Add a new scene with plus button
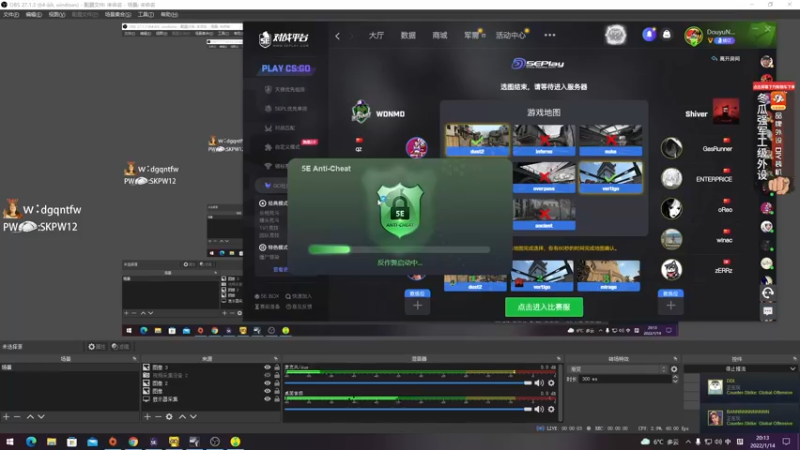The image size is (800, 450). [6, 417]
